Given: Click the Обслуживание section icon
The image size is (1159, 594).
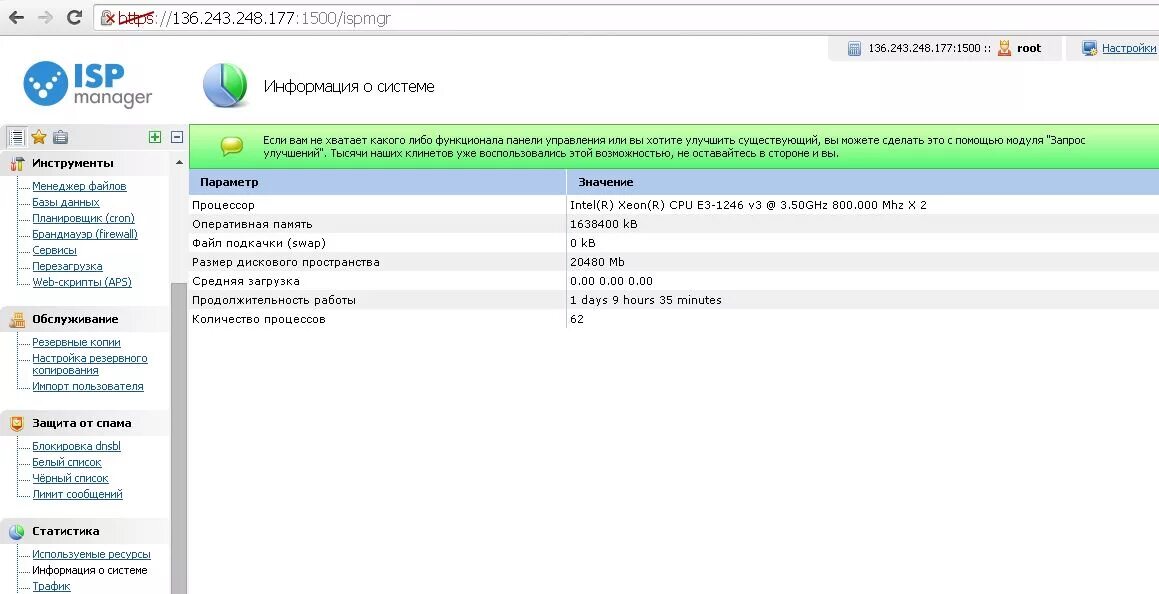Looking at the screenshot, I should tap(17, 319).
